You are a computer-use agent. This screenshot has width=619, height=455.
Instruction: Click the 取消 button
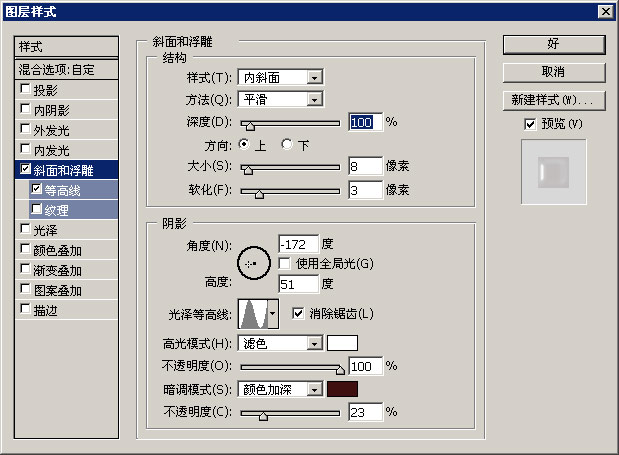(x=554, y=73)
